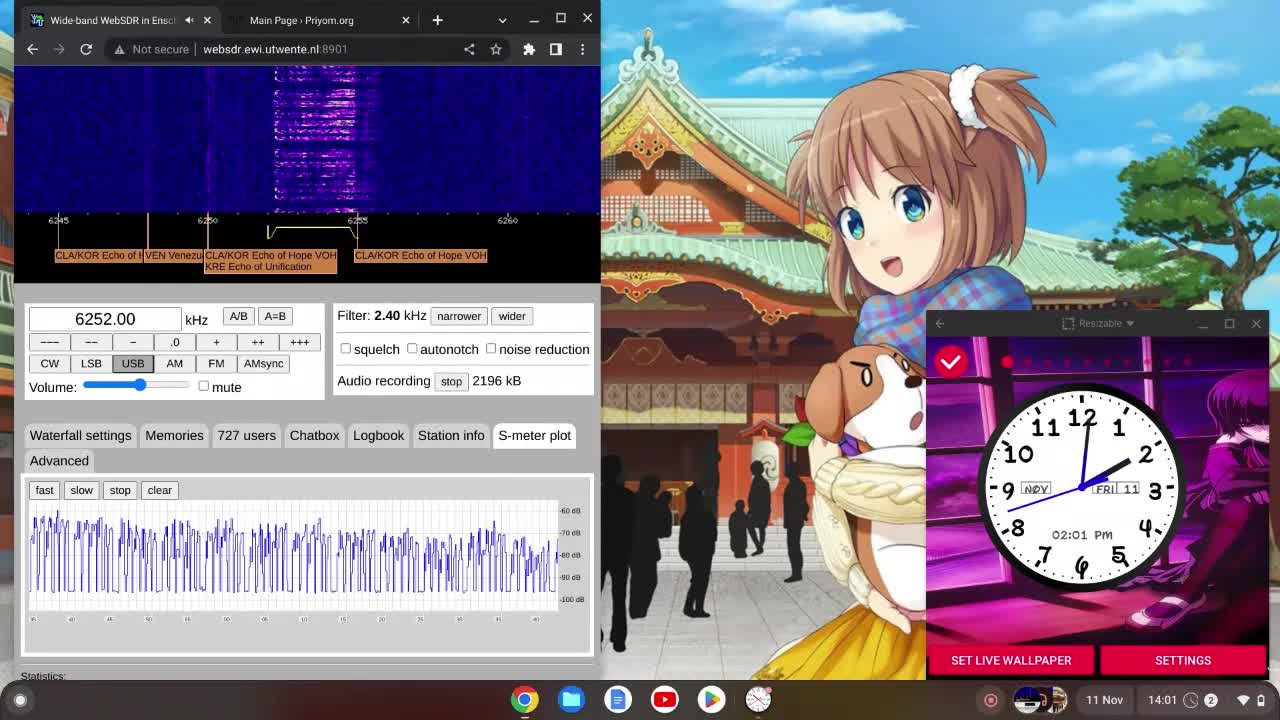Click the A/B VFO swap button
This screenshot has width=1280, height=720.
[x=238, y=316]
